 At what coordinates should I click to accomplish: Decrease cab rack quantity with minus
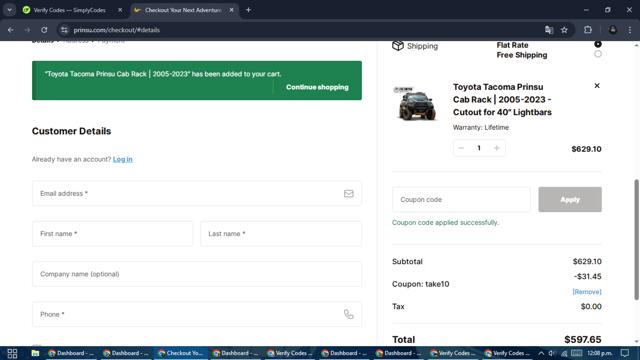click(x=461, y=148)
